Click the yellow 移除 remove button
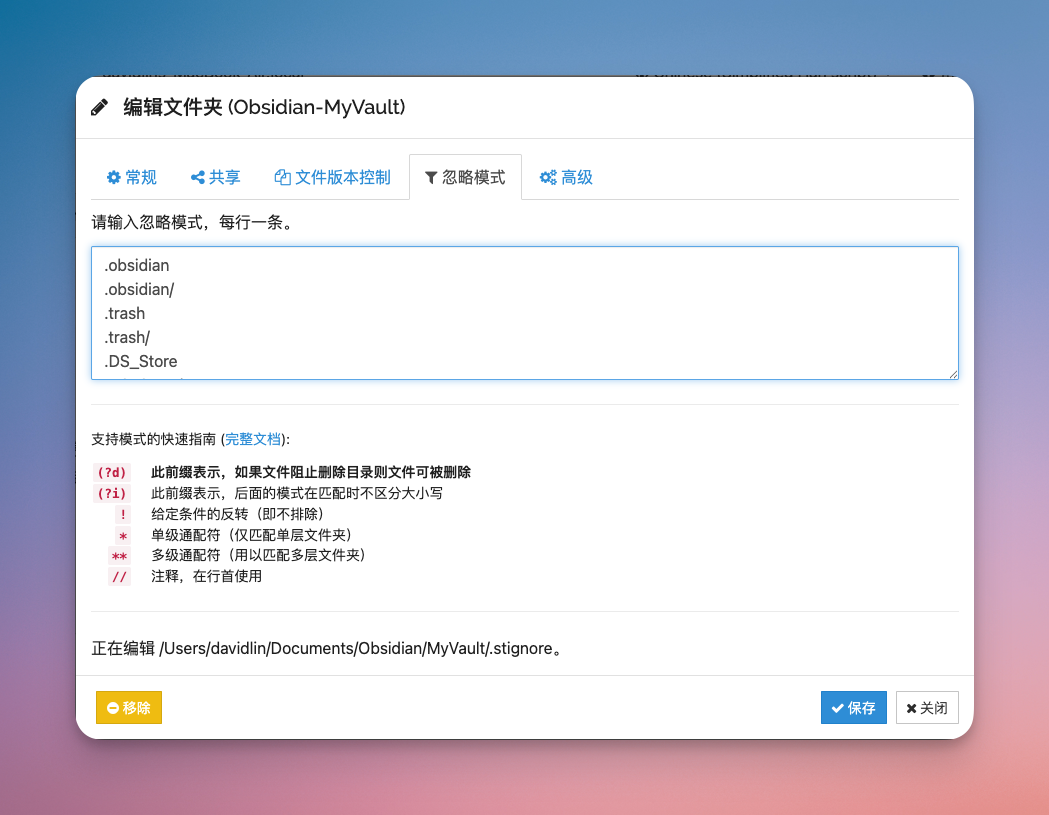 (129, 707)
